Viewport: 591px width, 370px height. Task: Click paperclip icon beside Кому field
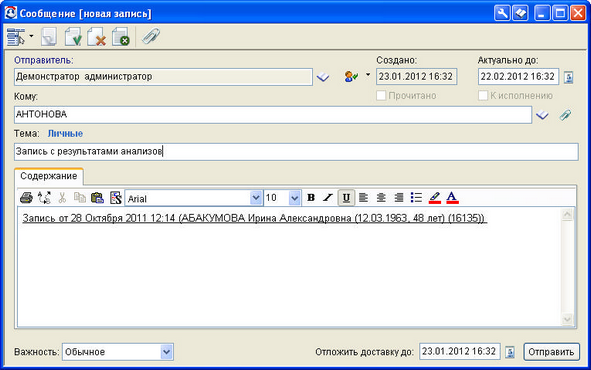tap(565, 115)
